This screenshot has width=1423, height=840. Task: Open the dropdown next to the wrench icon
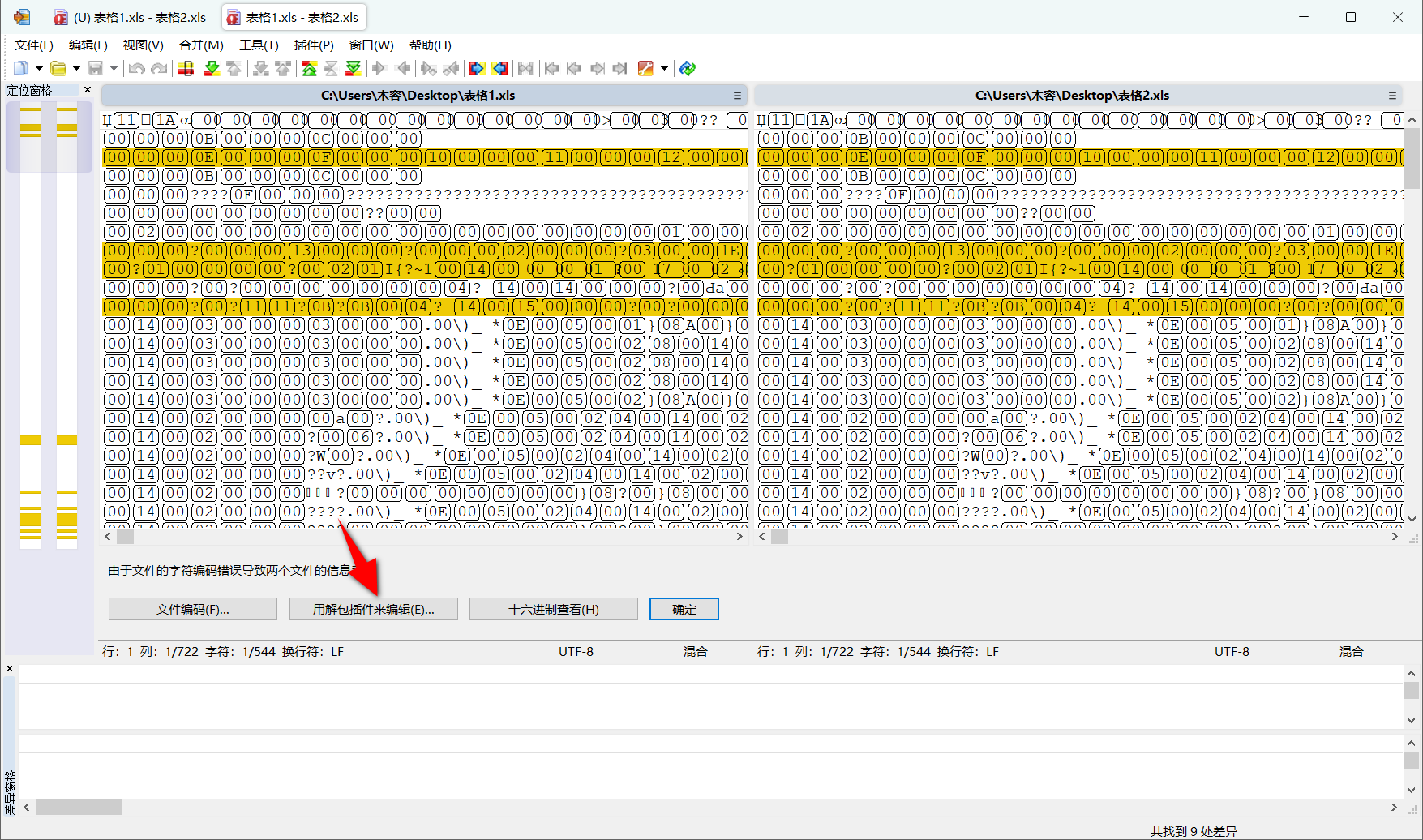pos(663,69)
